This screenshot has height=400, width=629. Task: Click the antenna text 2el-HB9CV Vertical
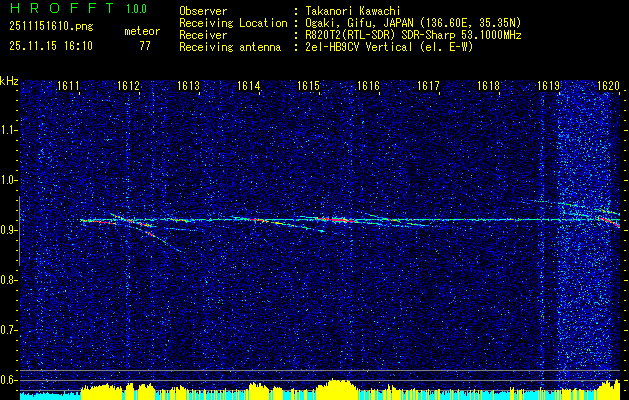tap(357, 47)
